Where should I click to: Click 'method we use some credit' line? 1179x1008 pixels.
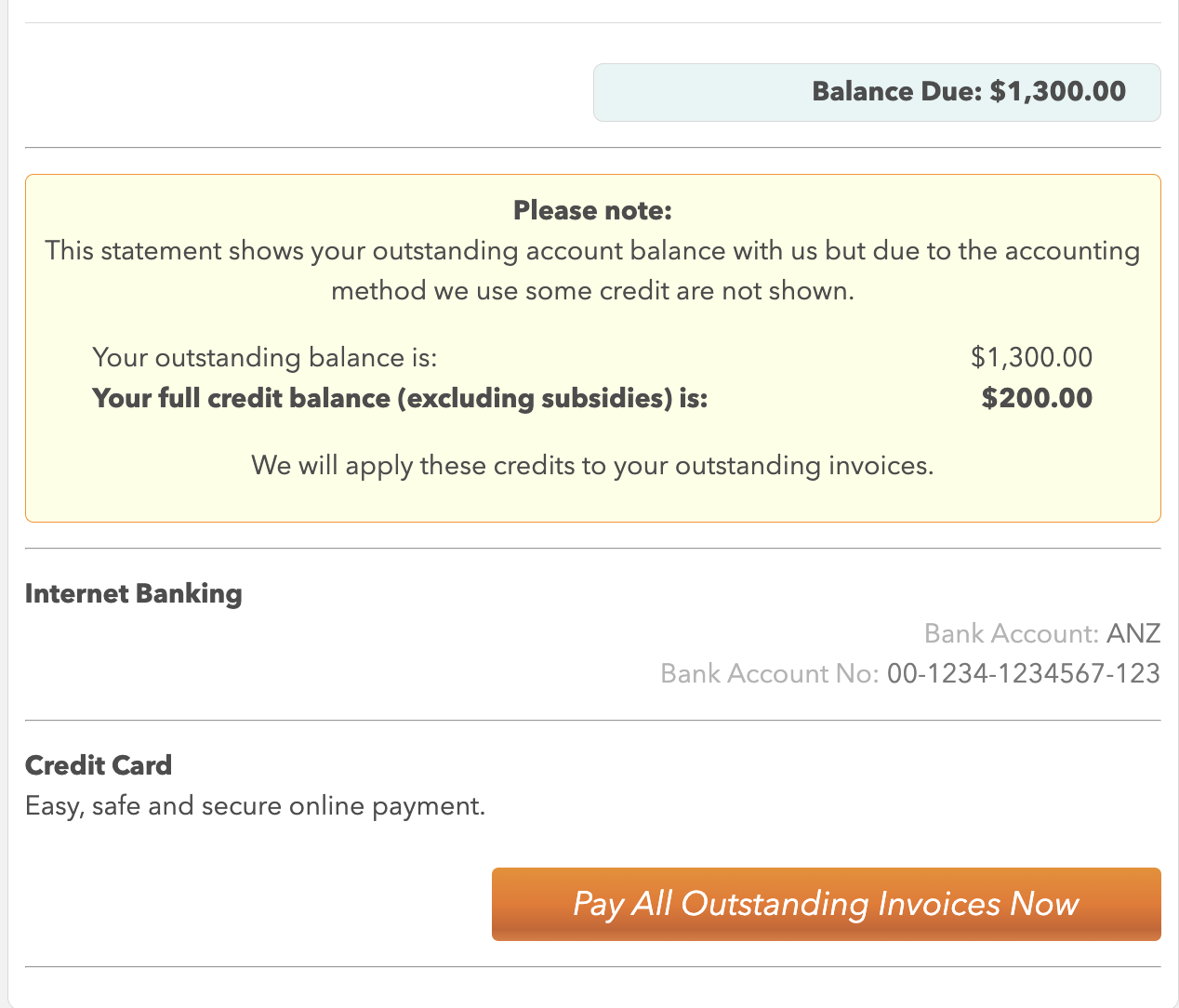point(592,291)
